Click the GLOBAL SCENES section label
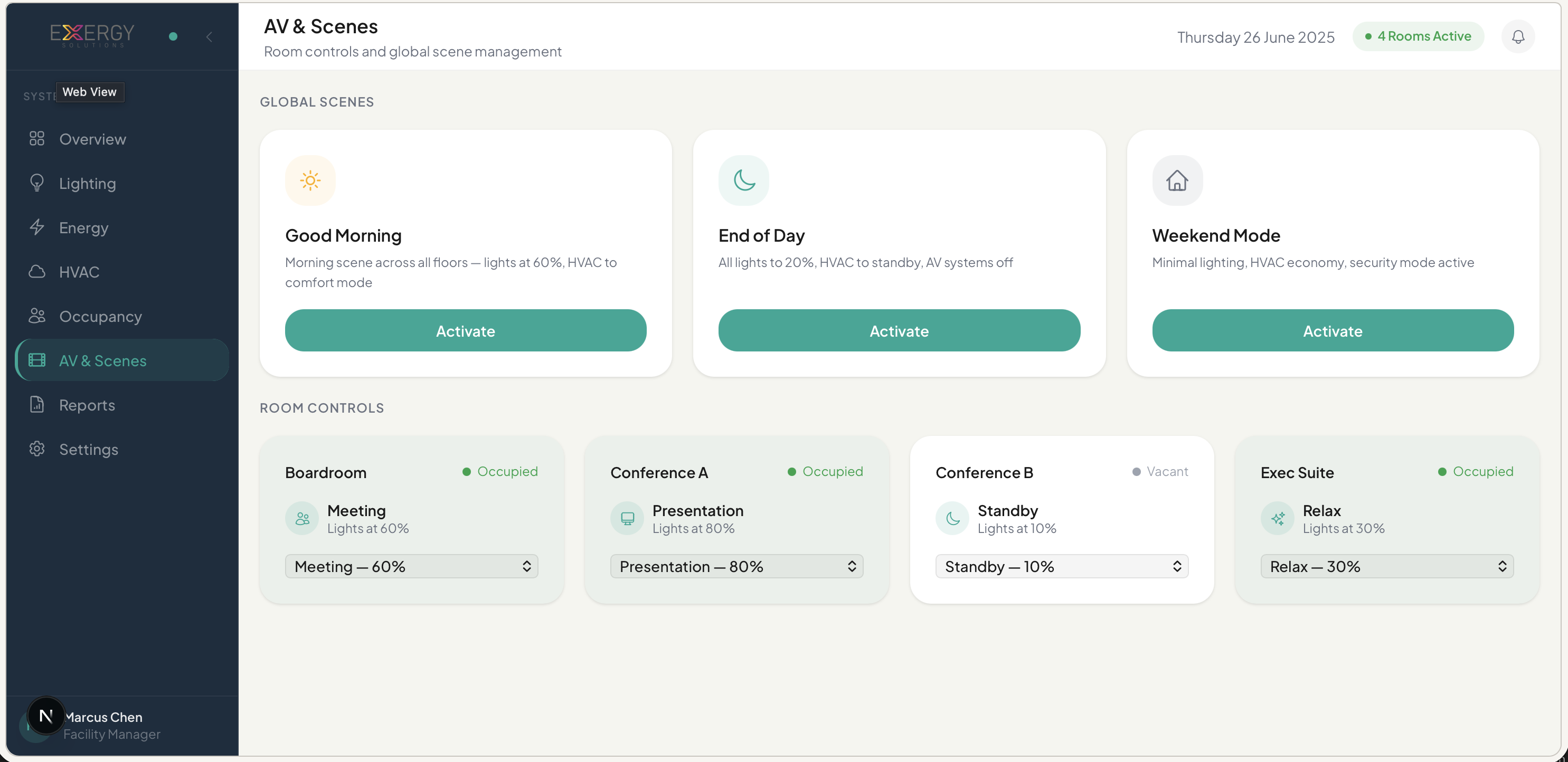The width and height of the screenshot is (1568, 762). [x=317, y=102]
